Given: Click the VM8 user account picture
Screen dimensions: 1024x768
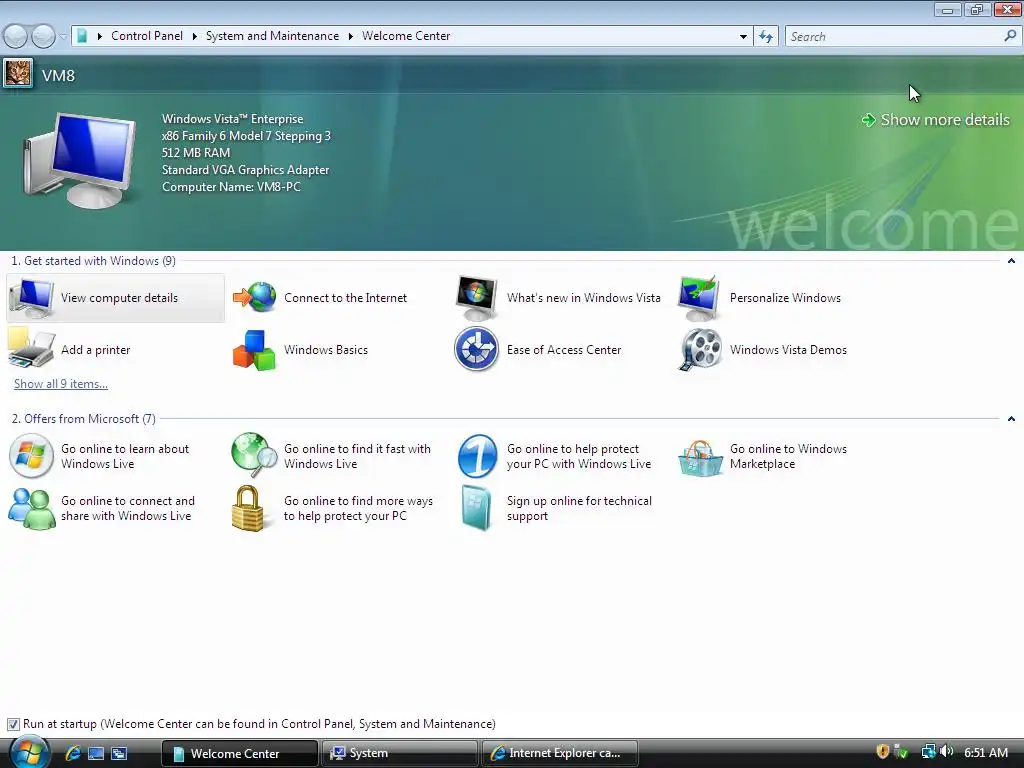Looking at the screenshot, I should click(x=18, y=73).
